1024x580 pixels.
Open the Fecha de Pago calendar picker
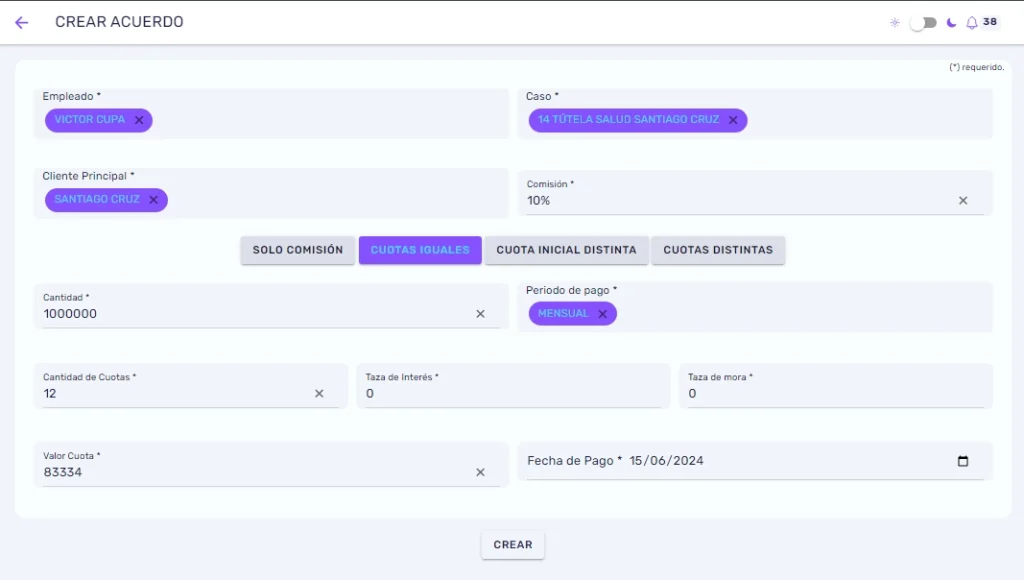[x=963, y=461]
